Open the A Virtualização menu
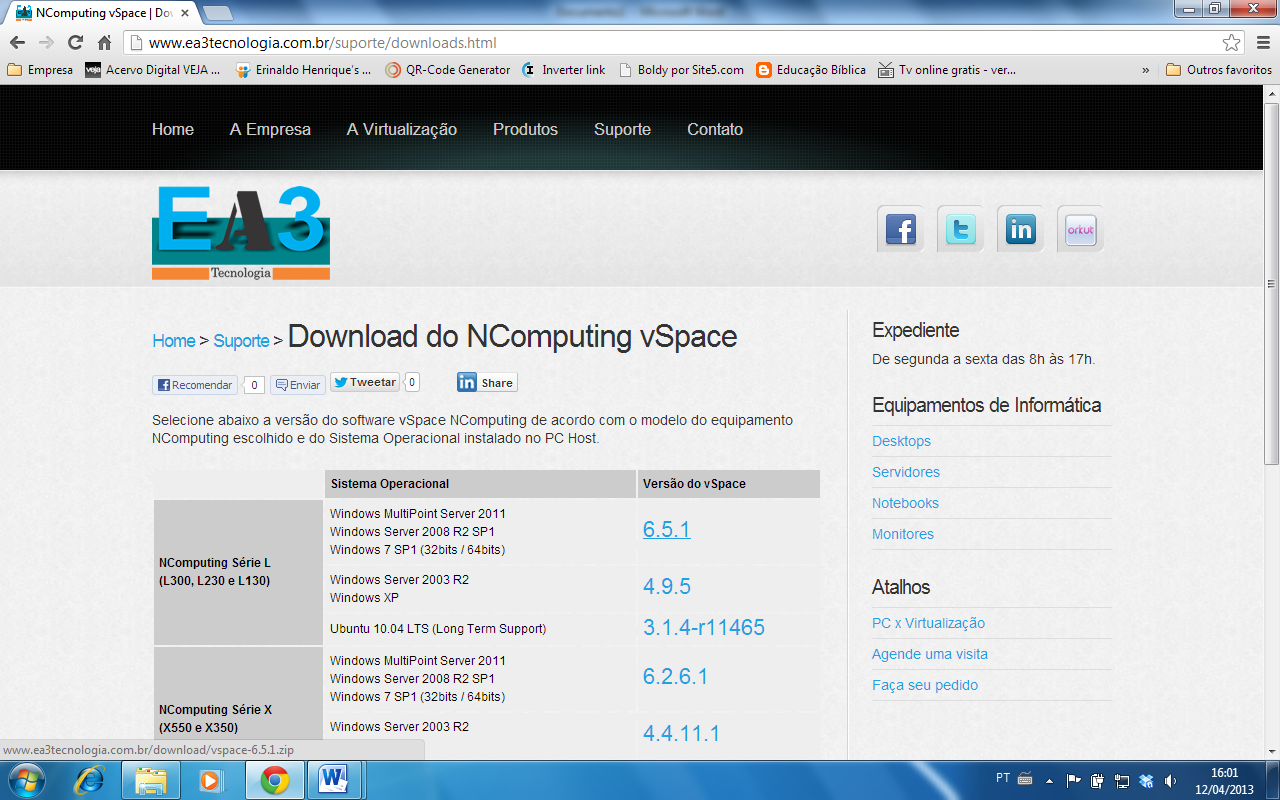Viewport: 1280px width, 800px height. pyautogui.click(x=402, y=129)
